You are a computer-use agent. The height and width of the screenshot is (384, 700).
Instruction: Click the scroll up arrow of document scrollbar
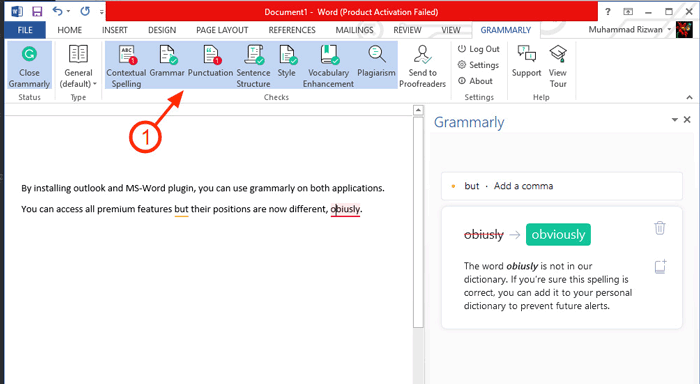click(418, 110)
